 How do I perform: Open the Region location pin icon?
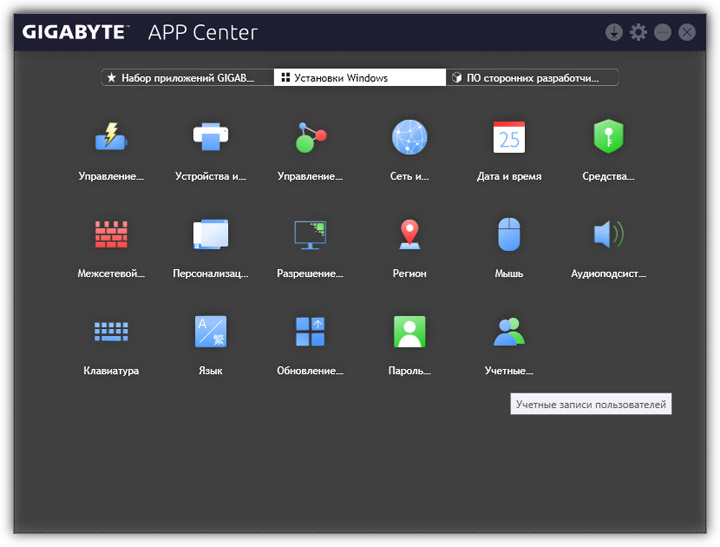click(409, 234)
